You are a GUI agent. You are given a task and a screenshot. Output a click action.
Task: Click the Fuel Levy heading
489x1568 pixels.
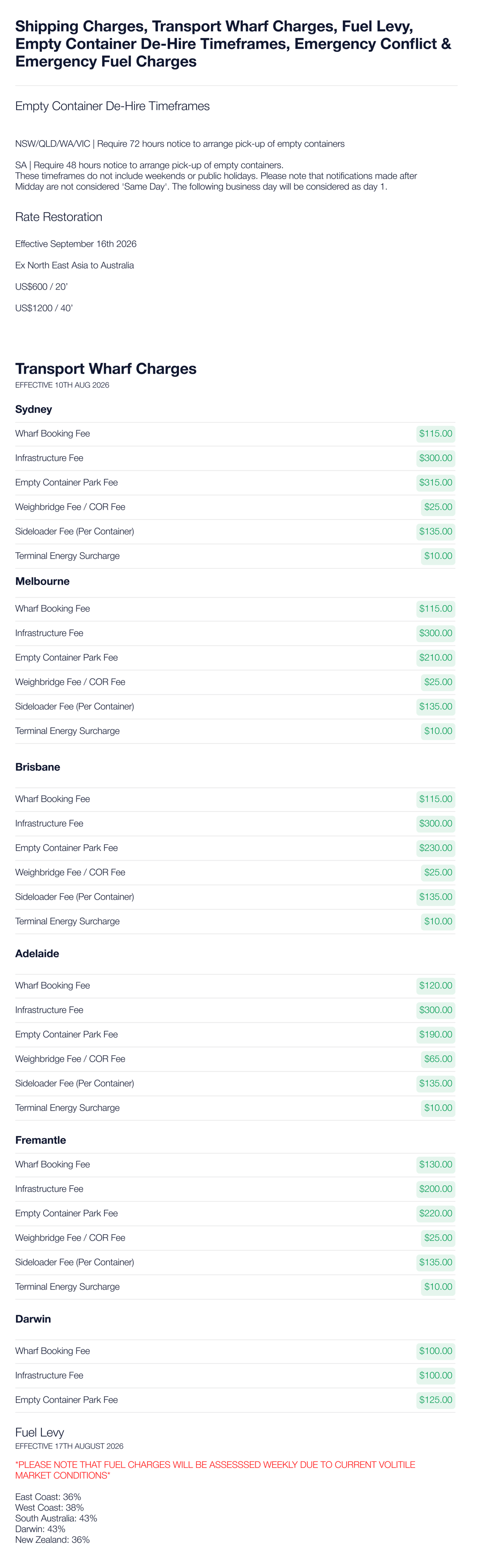(x=40, y=1433)
